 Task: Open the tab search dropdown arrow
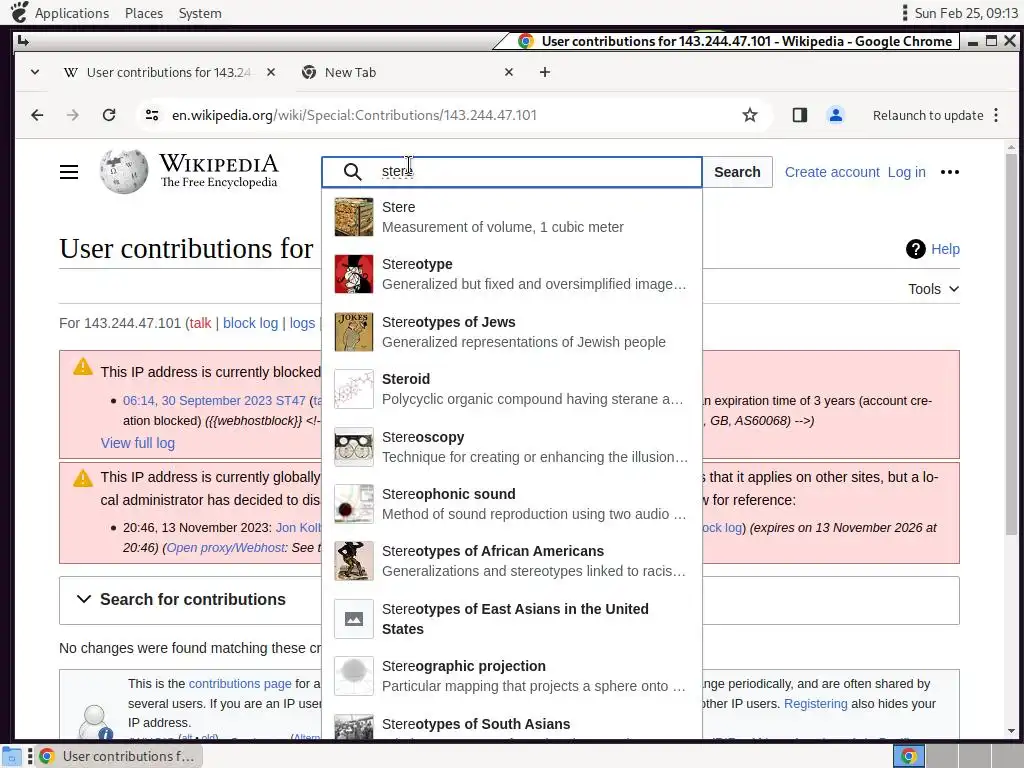tap(35, 72)
